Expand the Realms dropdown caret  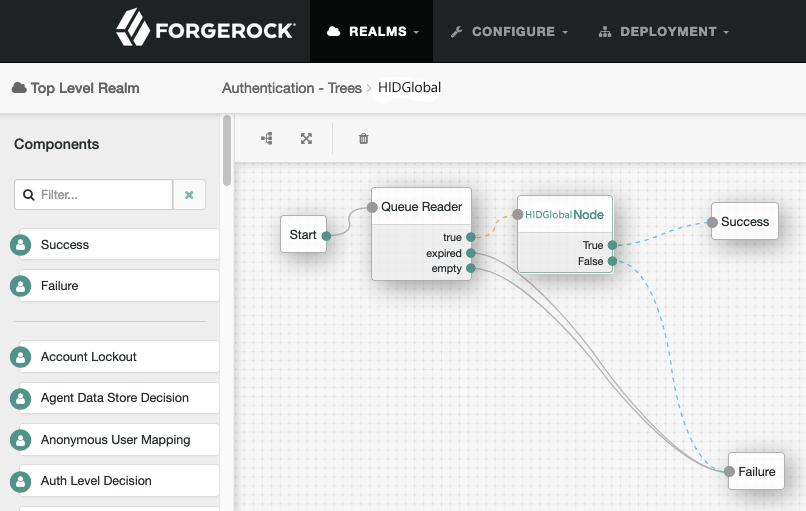(416, 32)
